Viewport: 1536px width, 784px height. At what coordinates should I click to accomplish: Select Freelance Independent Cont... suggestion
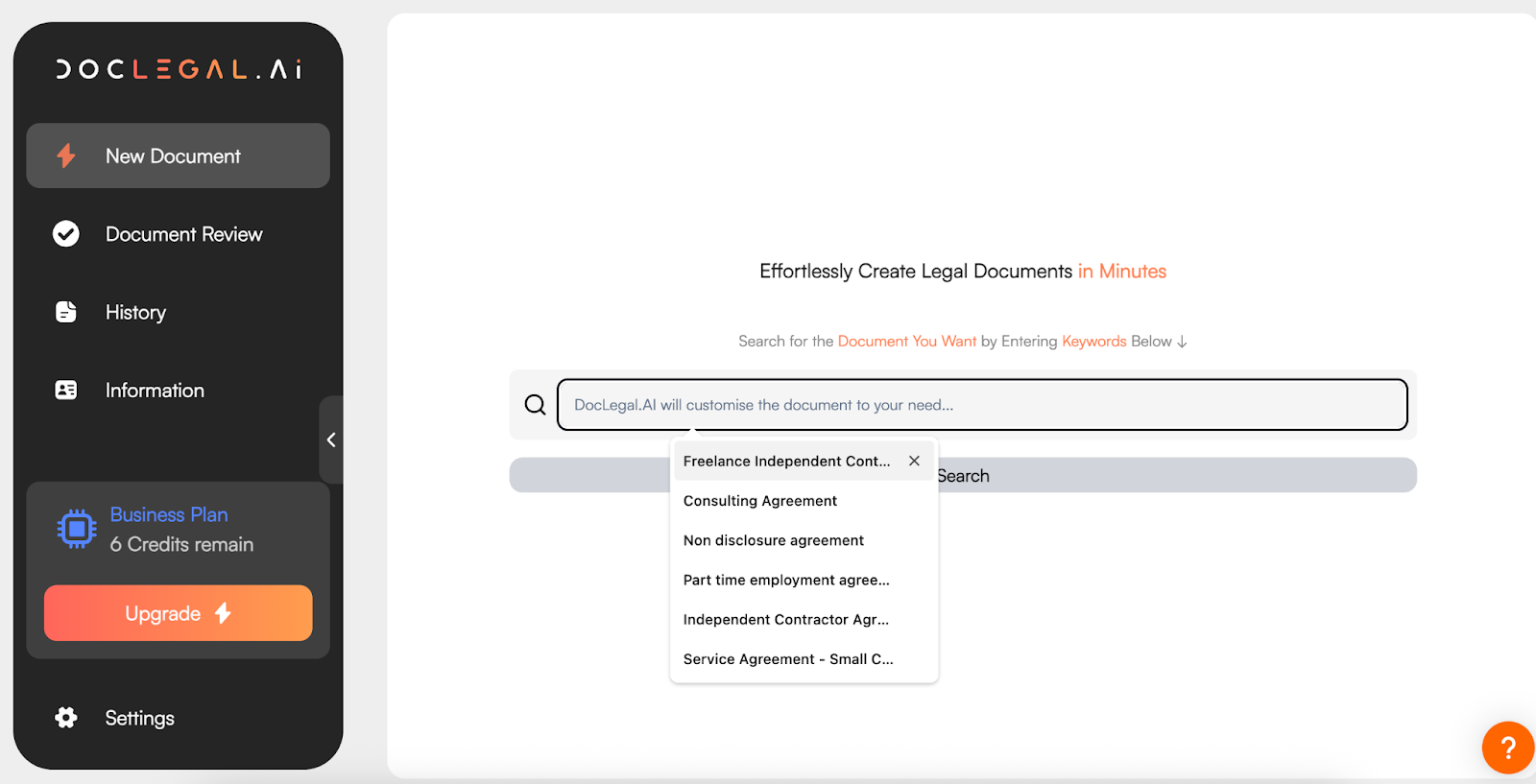(x=787, y=462)
